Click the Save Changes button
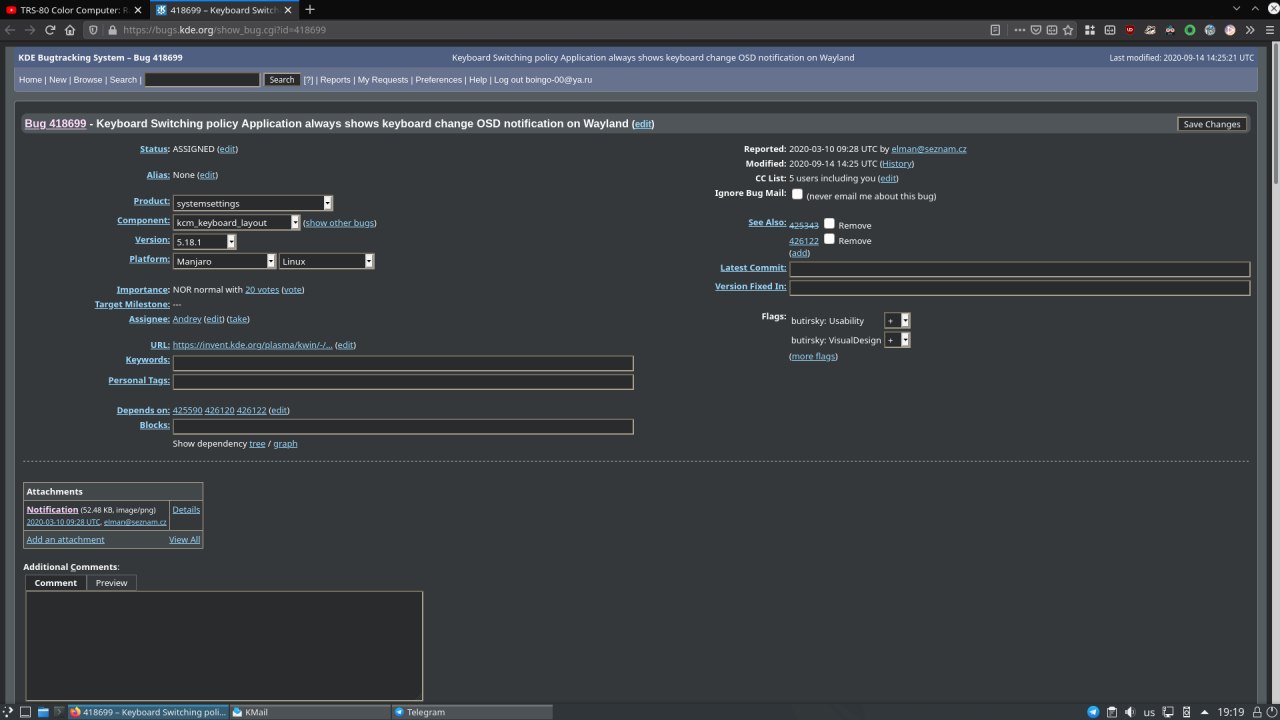 click(x=1212, y=124)
